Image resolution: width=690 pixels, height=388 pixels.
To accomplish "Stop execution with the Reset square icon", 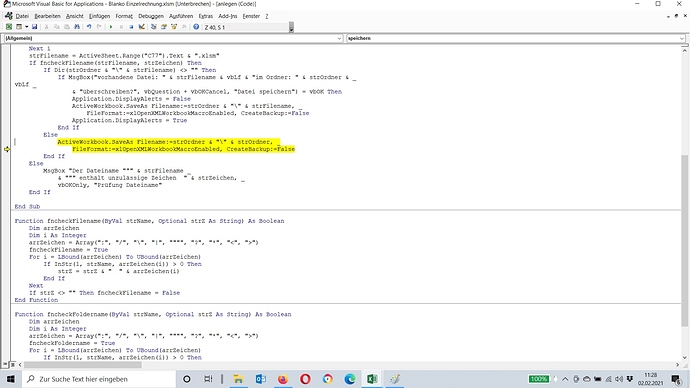I will coord(131,27).
